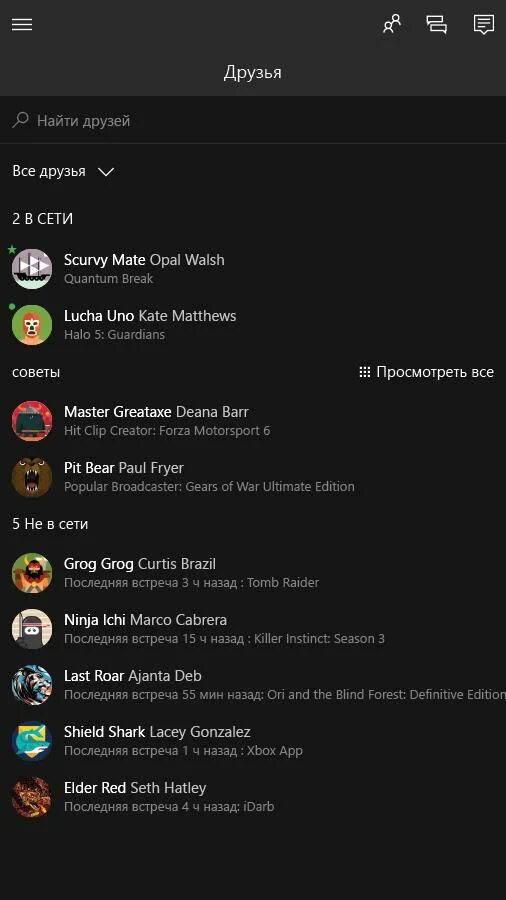This screenshot has height=900, width=506.
Task: Open the messages icon
Action: [484, 24]
